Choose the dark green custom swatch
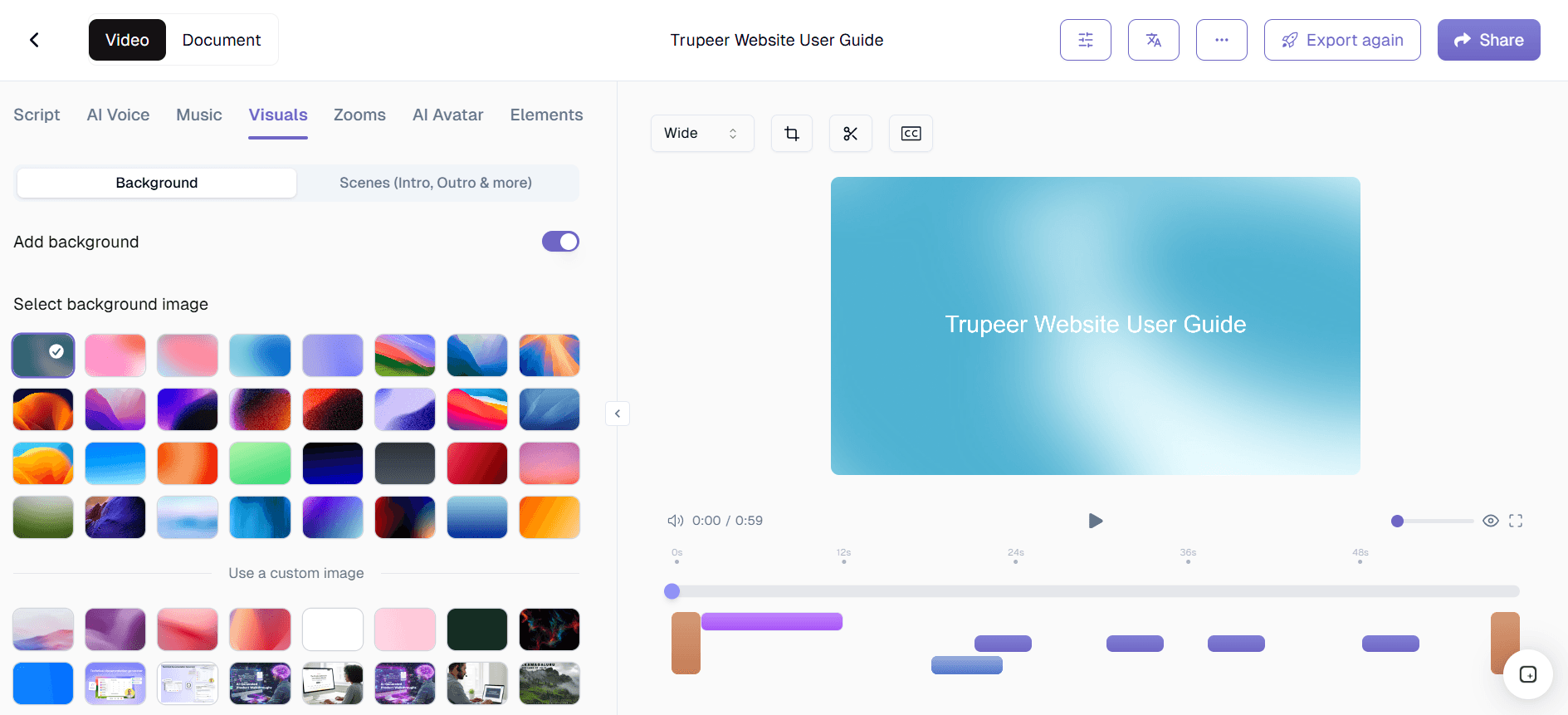1568x715 pixels. (477, 629)
